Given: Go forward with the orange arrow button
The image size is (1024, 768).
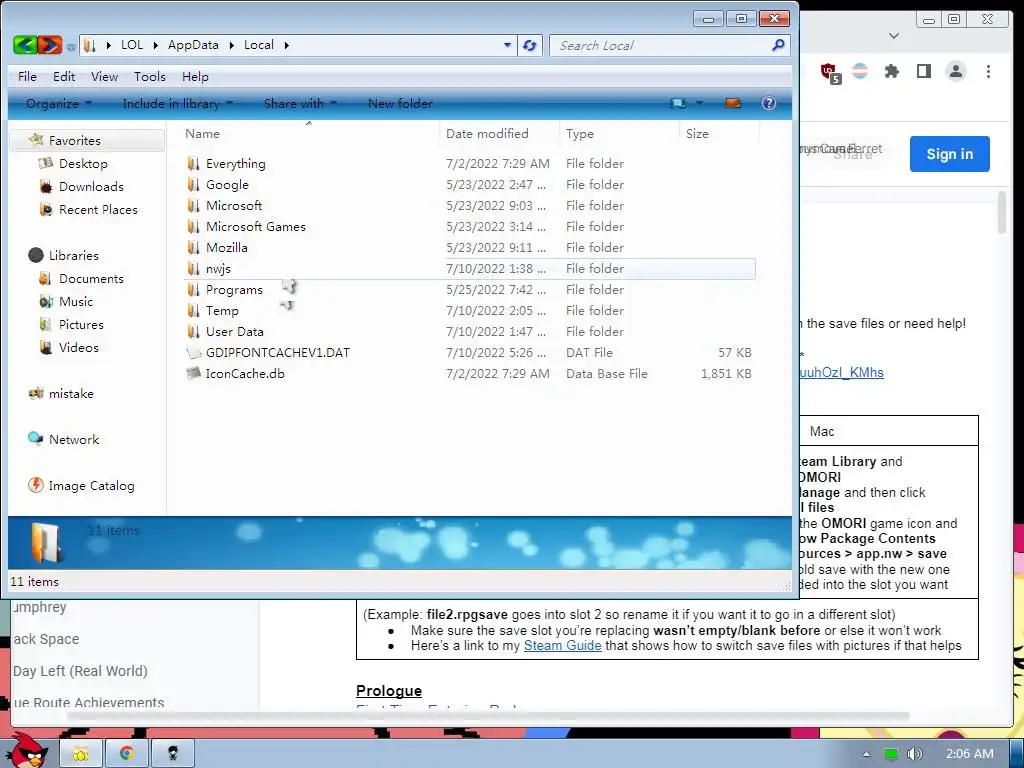Looking at the screenshot, I should 50,45.
